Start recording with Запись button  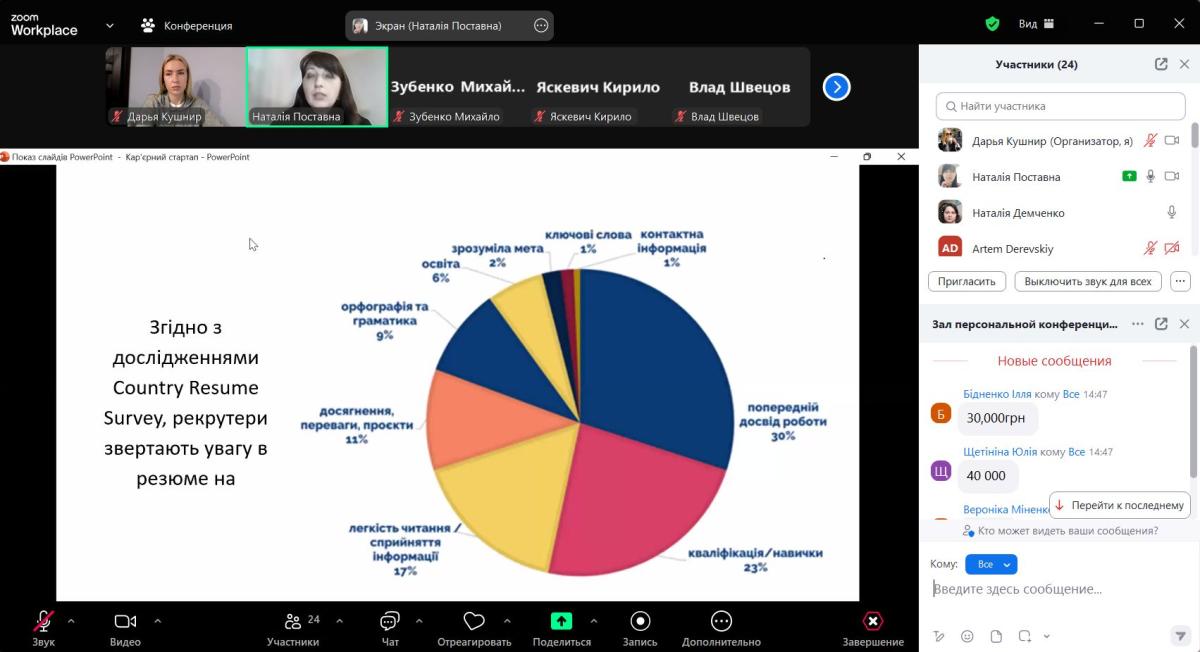tap(640, 629)
